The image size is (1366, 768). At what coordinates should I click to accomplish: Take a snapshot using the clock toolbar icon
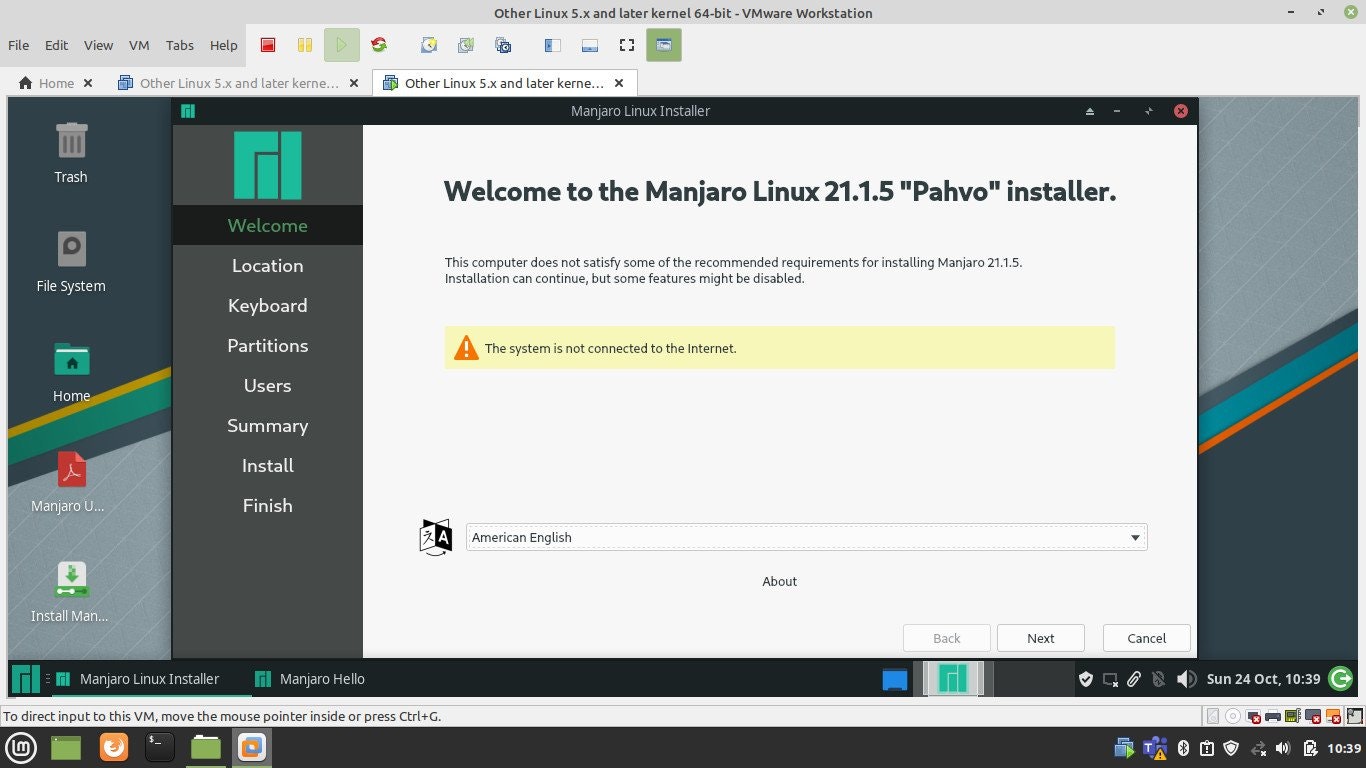pyautogui.click(x=428, y=45)
